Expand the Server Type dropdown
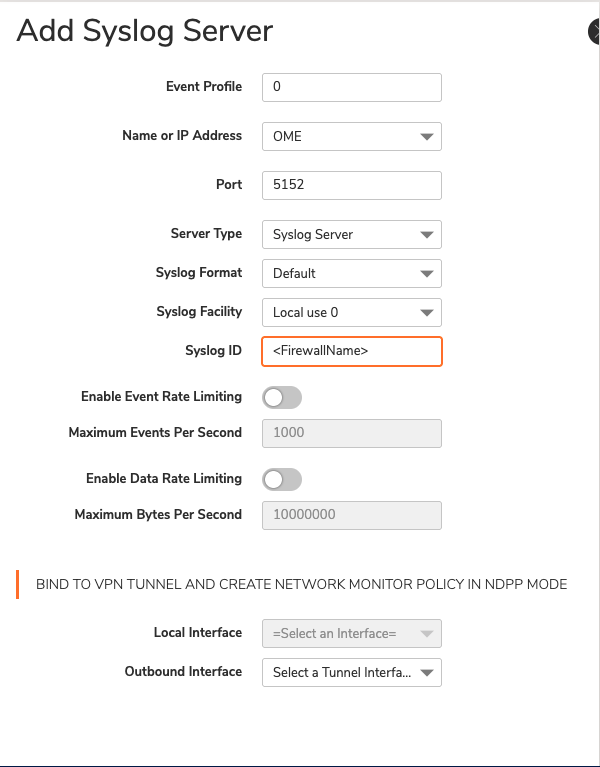 (351, 235)
